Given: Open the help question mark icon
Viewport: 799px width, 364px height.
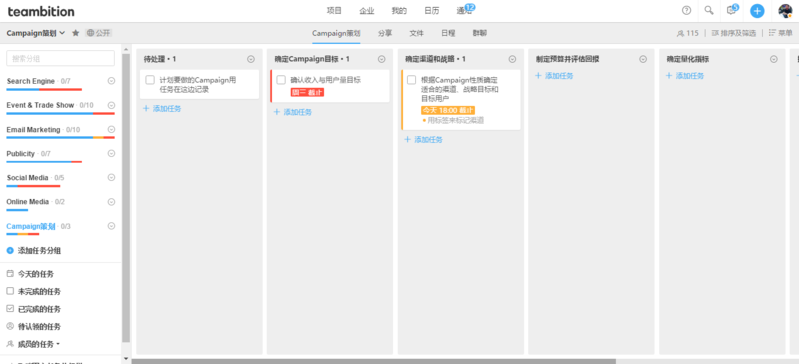Looking at the screenshot, I should pos(686,11).
